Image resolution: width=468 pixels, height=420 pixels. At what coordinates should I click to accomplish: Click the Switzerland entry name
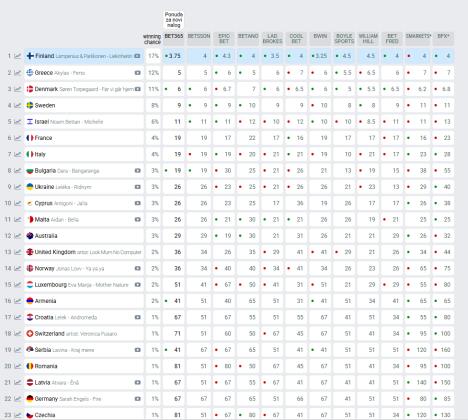tap(49, 334)
